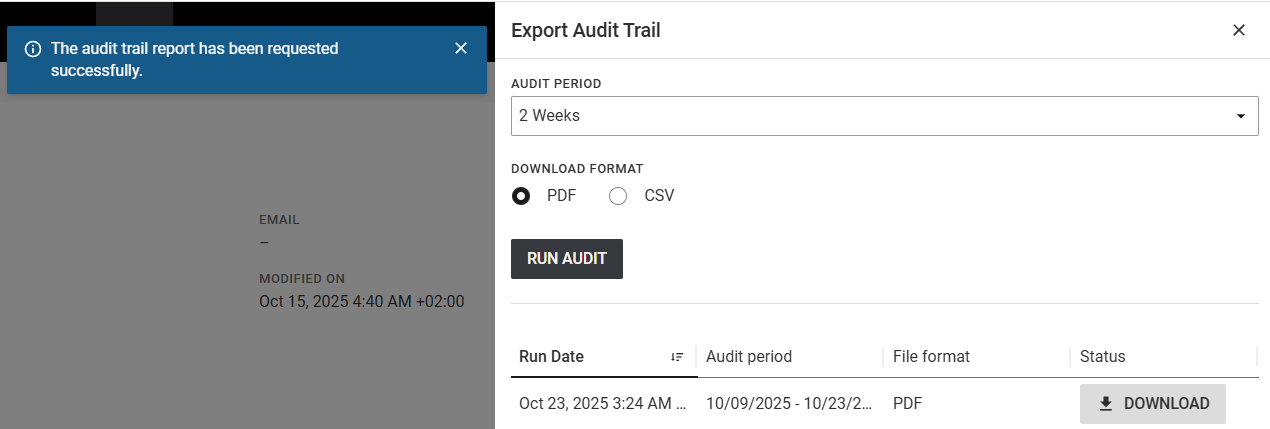Click the notification message text
The width and height of the screenshot is (1270, 429).
point(195,59)
